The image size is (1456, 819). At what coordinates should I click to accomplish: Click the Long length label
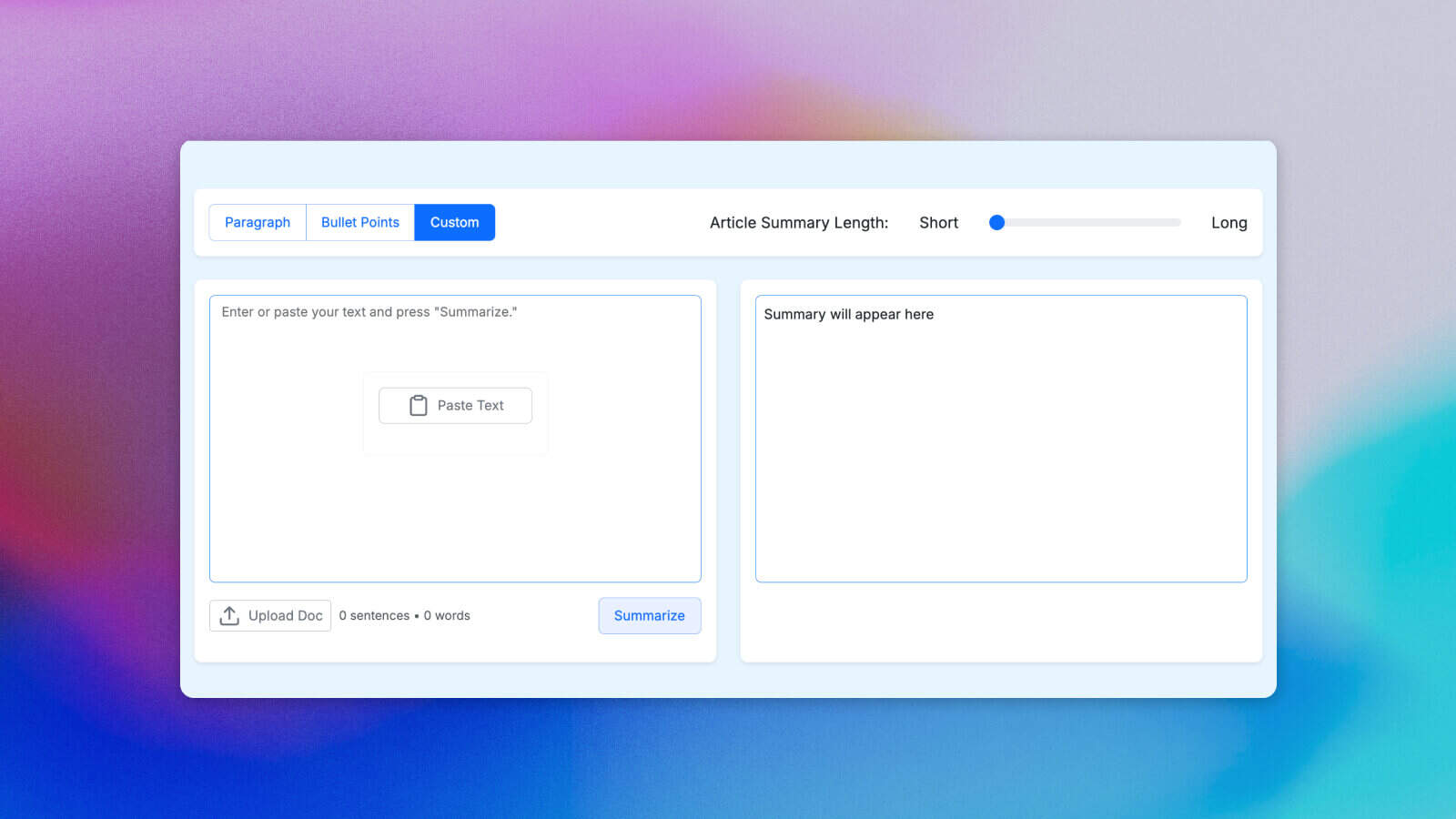point(1228,223)
